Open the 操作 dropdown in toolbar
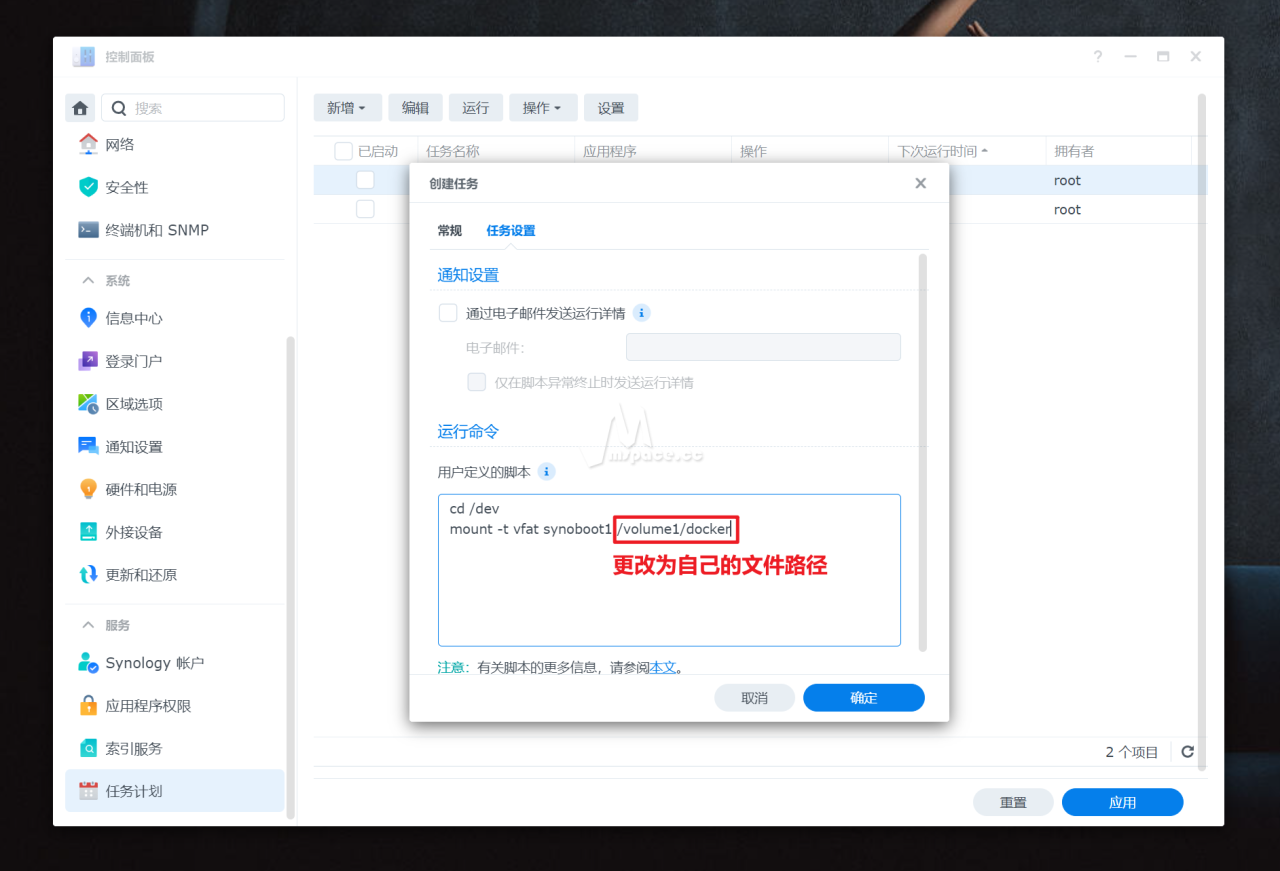1280x871 pixels. click(542, 108)
